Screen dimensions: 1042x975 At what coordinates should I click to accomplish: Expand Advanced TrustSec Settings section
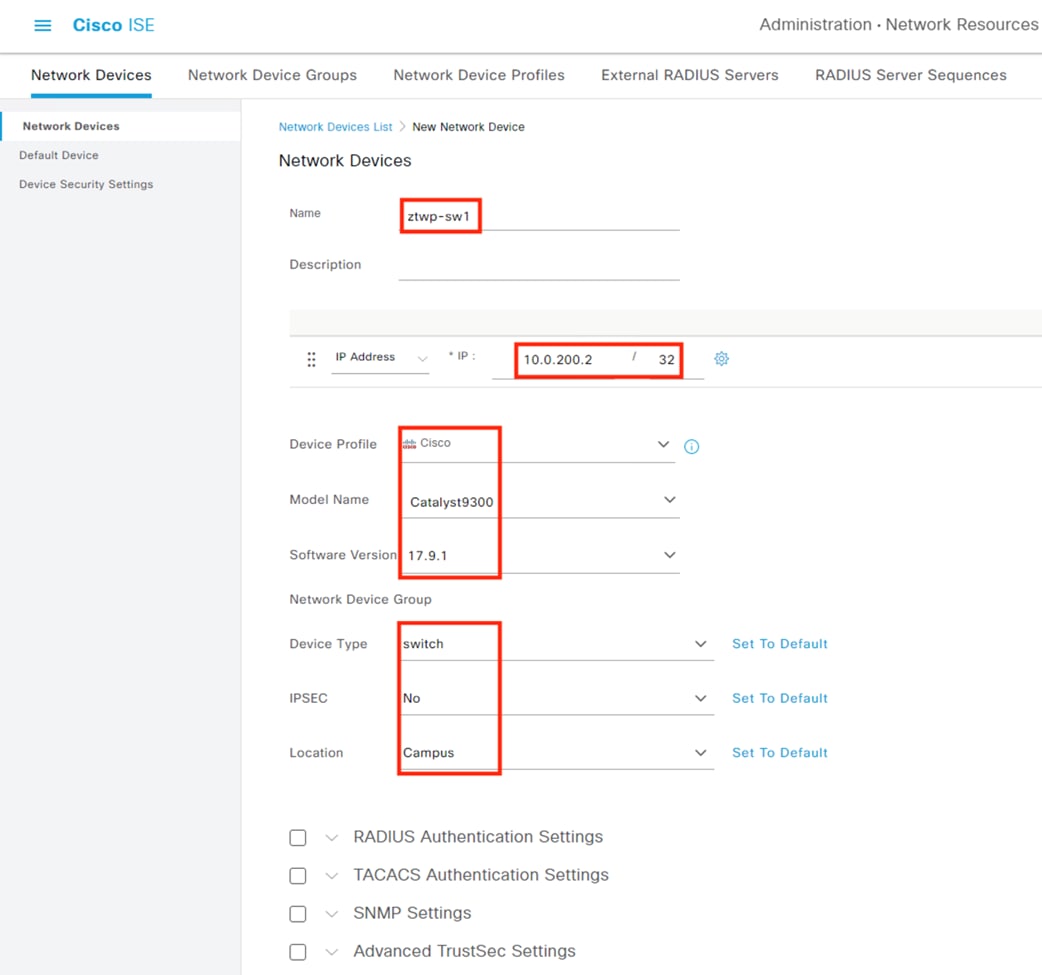(x=332, y=952)
